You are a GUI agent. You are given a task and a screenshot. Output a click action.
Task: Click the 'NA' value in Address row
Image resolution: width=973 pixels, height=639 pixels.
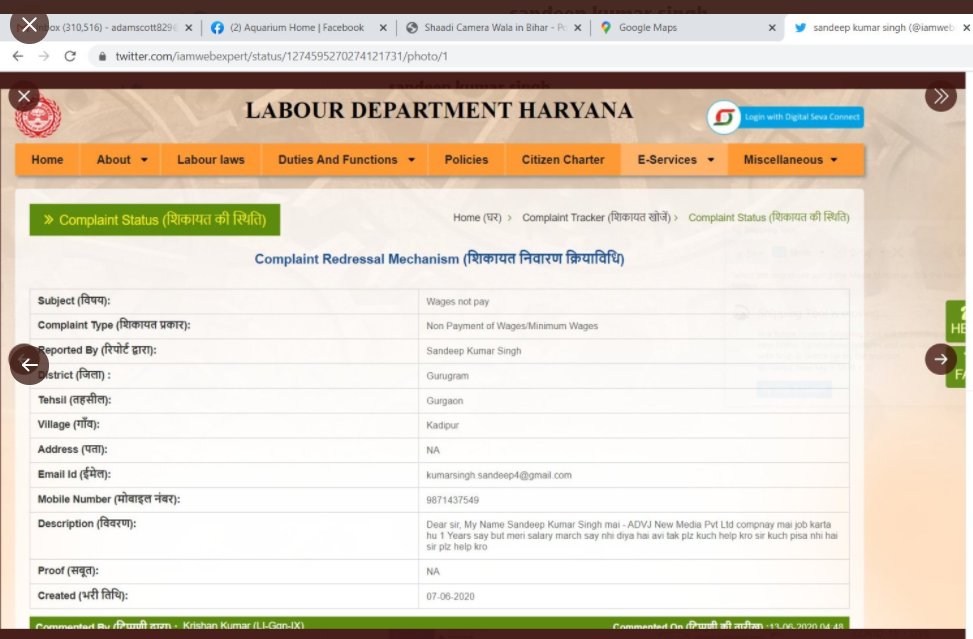[x=433, y=450]
